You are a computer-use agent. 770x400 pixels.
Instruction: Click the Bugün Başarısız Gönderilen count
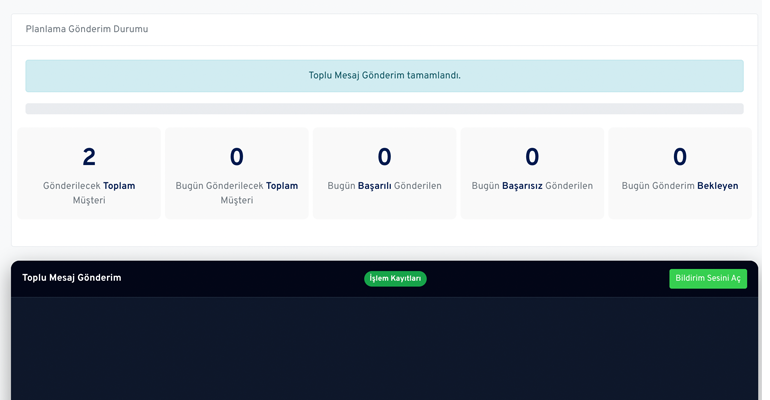coord(532,157)
